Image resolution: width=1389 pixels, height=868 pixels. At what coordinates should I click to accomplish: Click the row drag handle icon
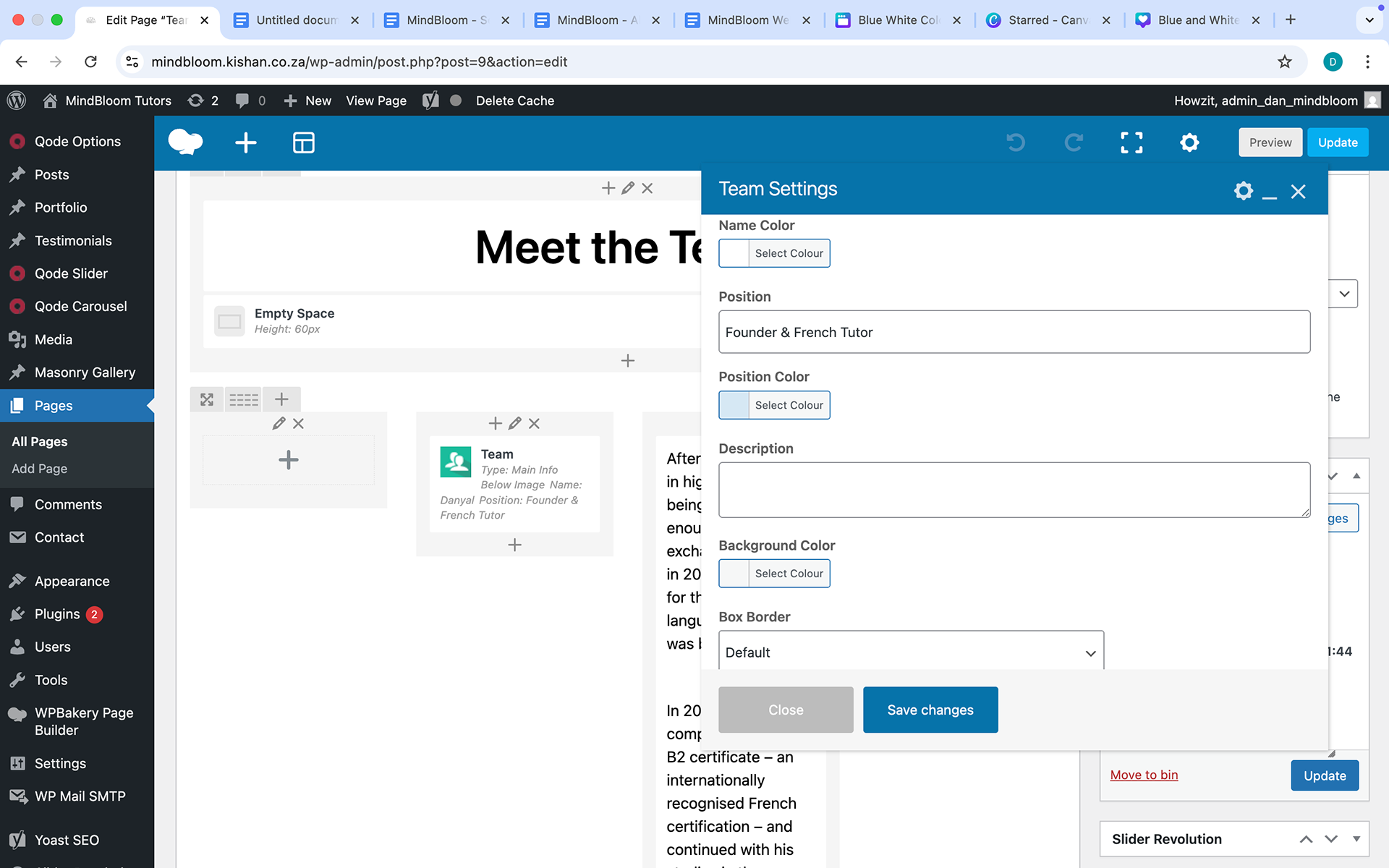click(207, 399)
